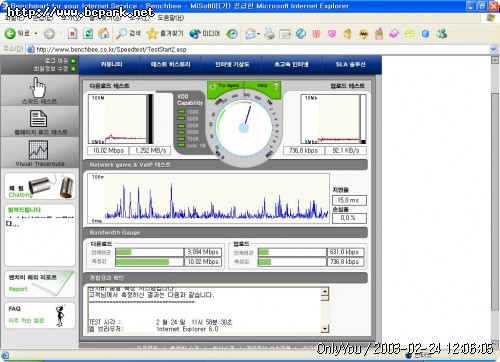Open the 벤치비 해외 리포트 Report banner

pos(40,284)
